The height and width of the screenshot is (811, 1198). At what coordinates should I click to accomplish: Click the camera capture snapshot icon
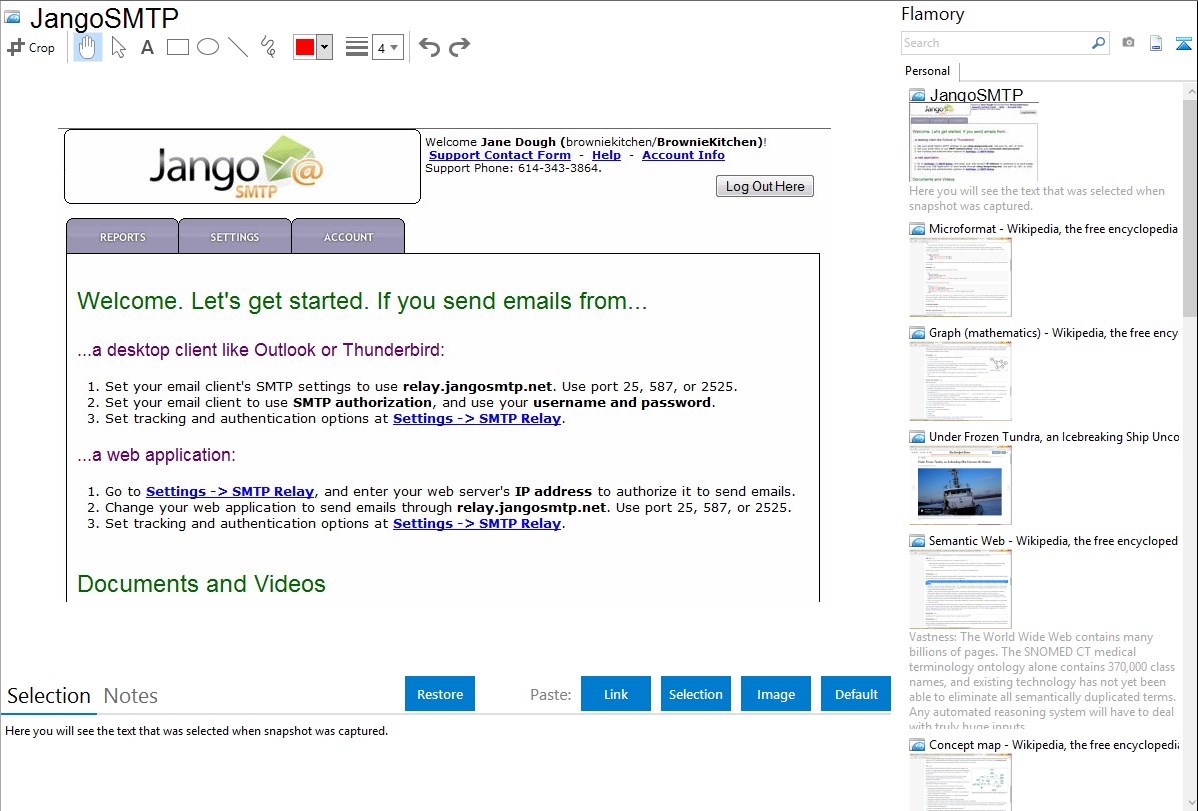click(1128, 43)
